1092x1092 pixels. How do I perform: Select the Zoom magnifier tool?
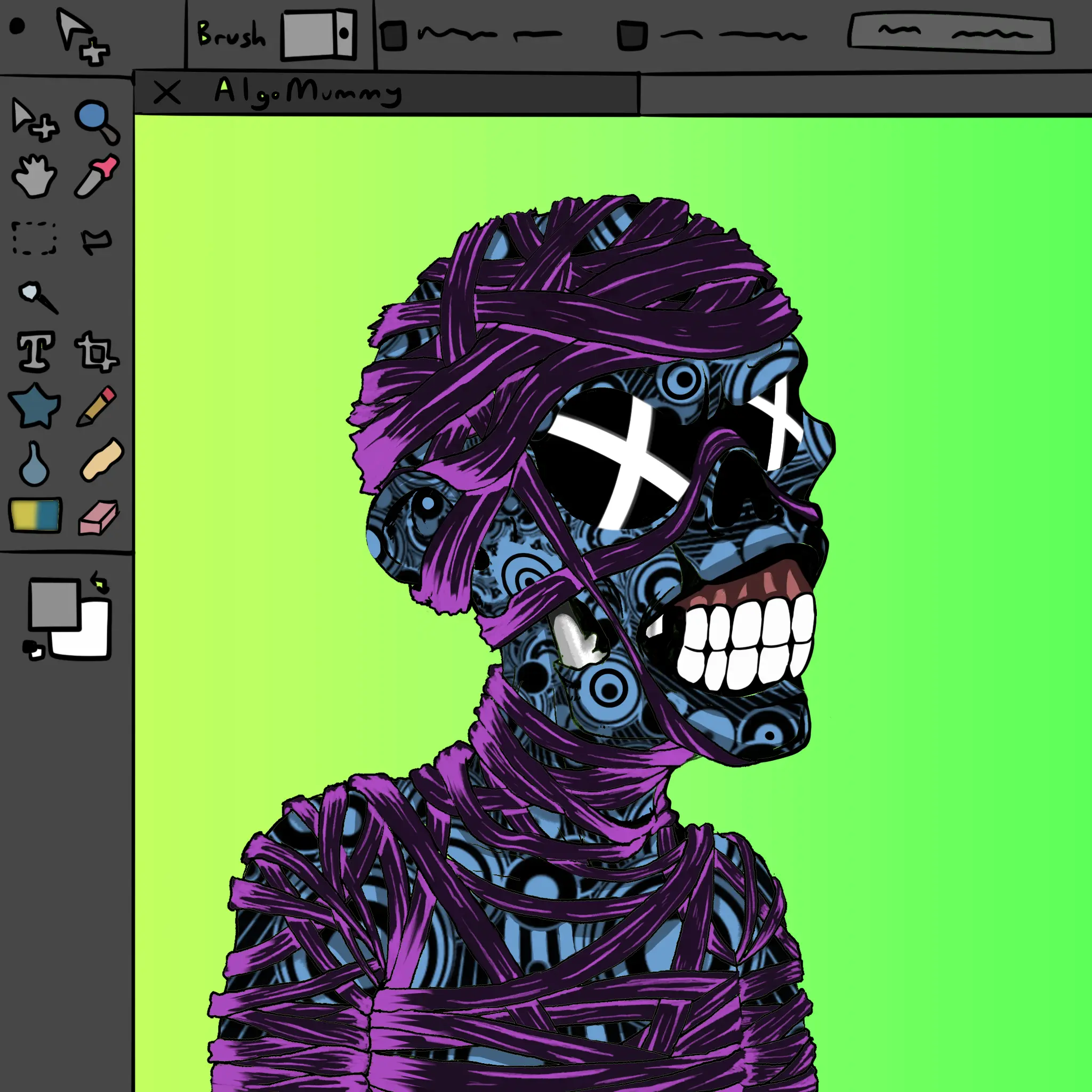coord(96,121)
